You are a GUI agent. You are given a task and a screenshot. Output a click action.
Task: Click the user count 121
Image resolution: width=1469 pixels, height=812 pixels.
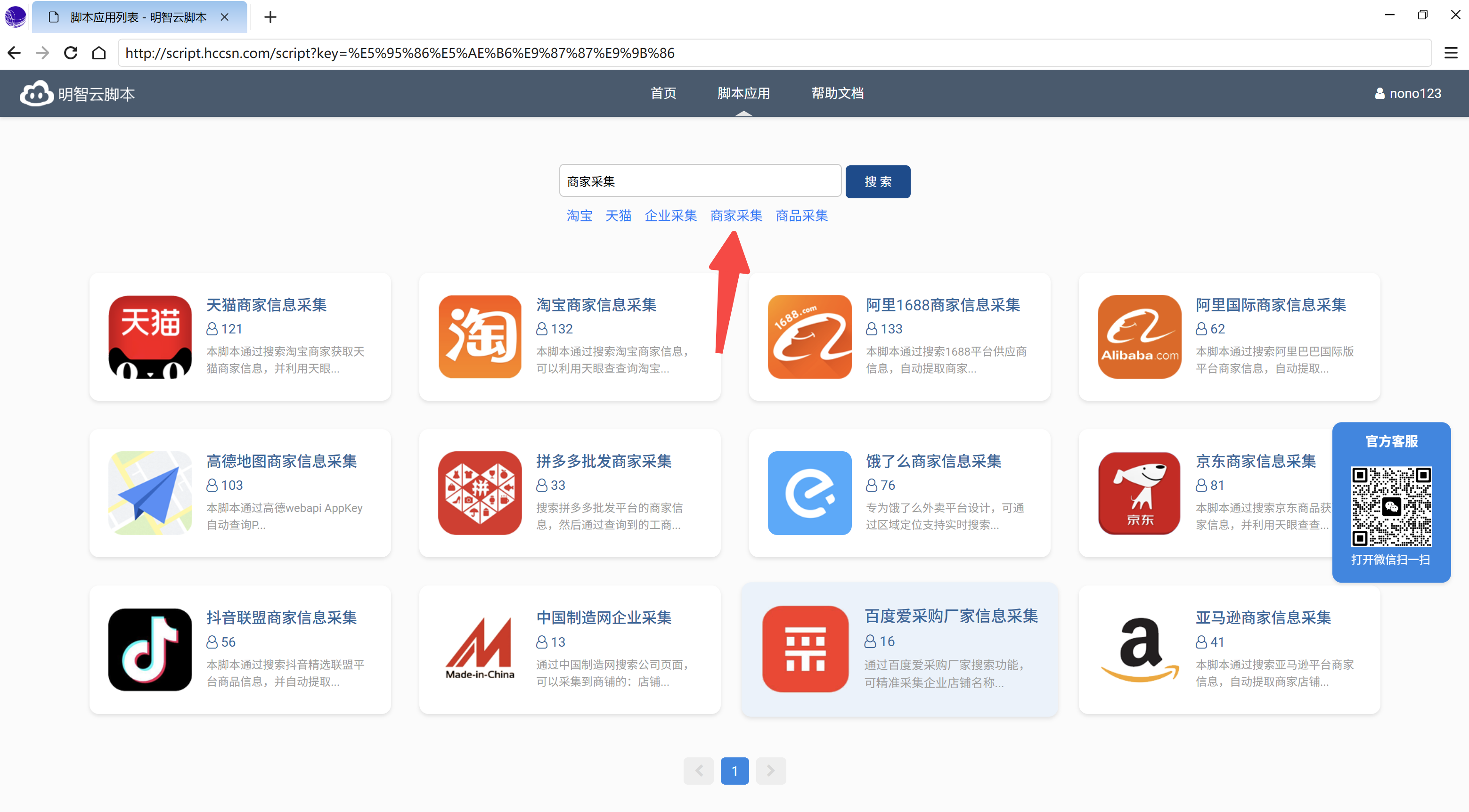[x=231, y=329]
